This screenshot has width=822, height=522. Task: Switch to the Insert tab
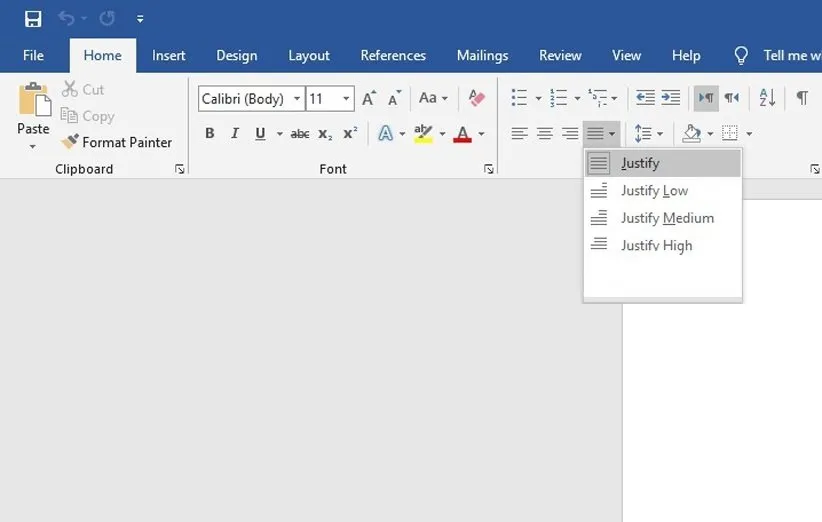(x=169, y=56)
